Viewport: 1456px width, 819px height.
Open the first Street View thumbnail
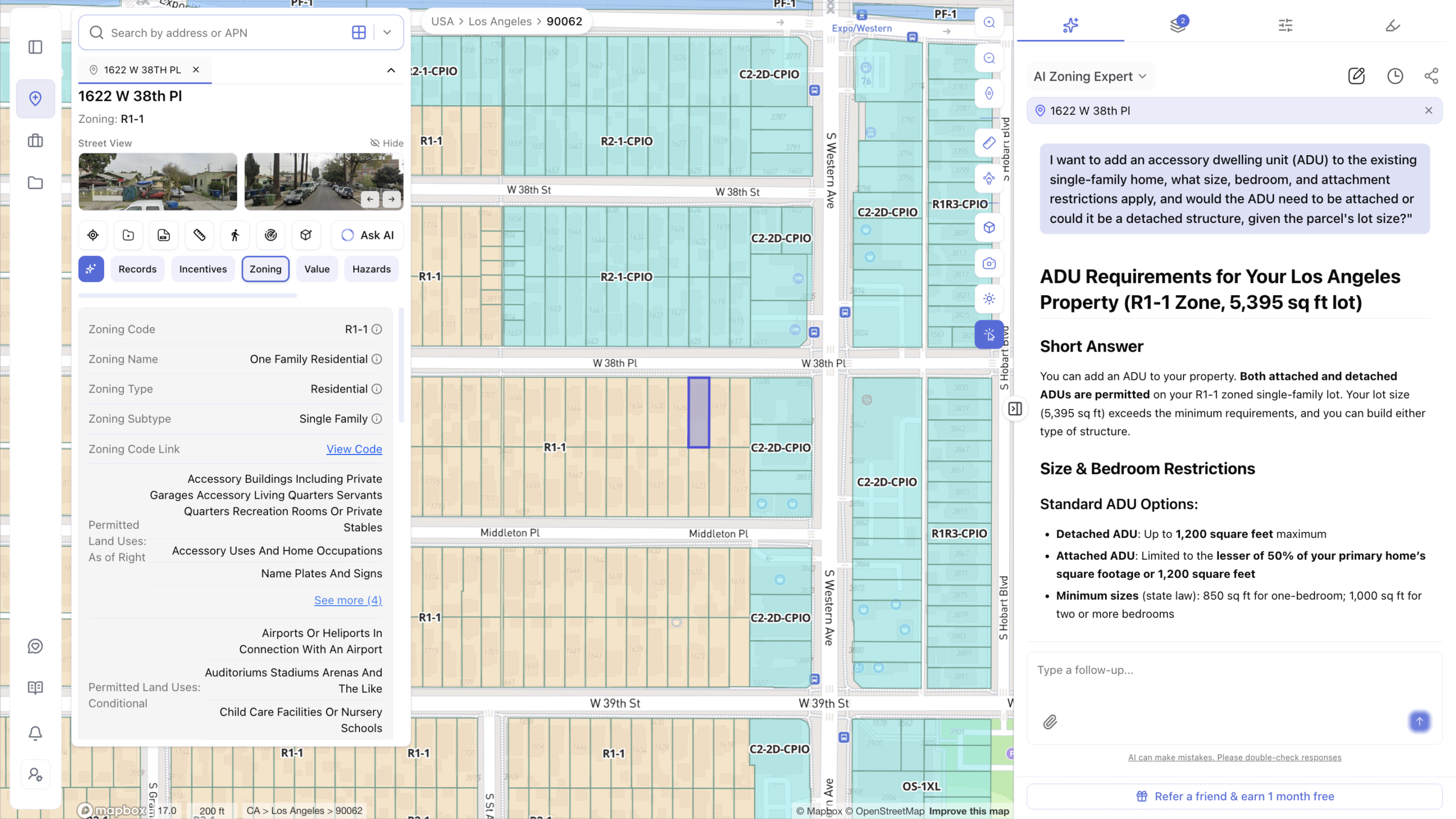tap(158, 181)
